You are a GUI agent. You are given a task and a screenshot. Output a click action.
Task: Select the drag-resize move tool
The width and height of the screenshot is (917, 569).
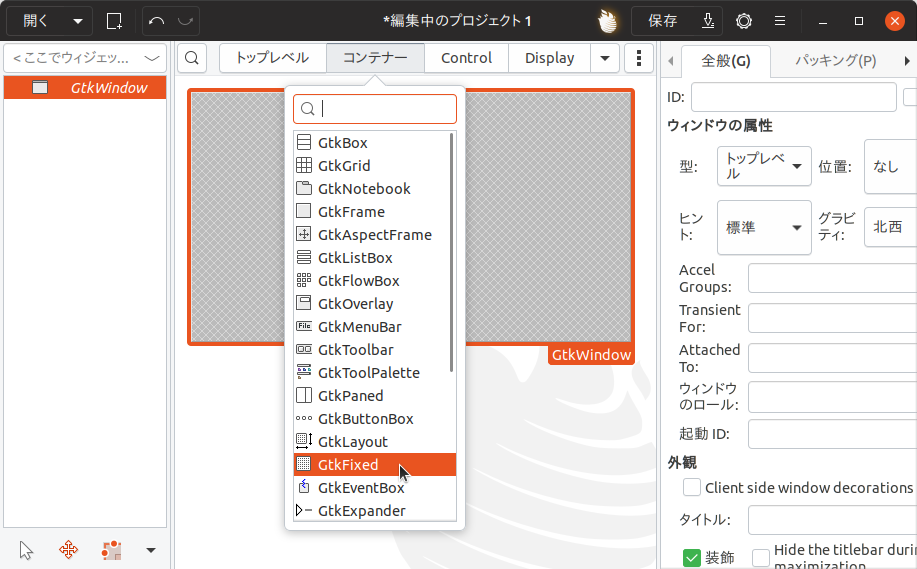tap(68, 550)
